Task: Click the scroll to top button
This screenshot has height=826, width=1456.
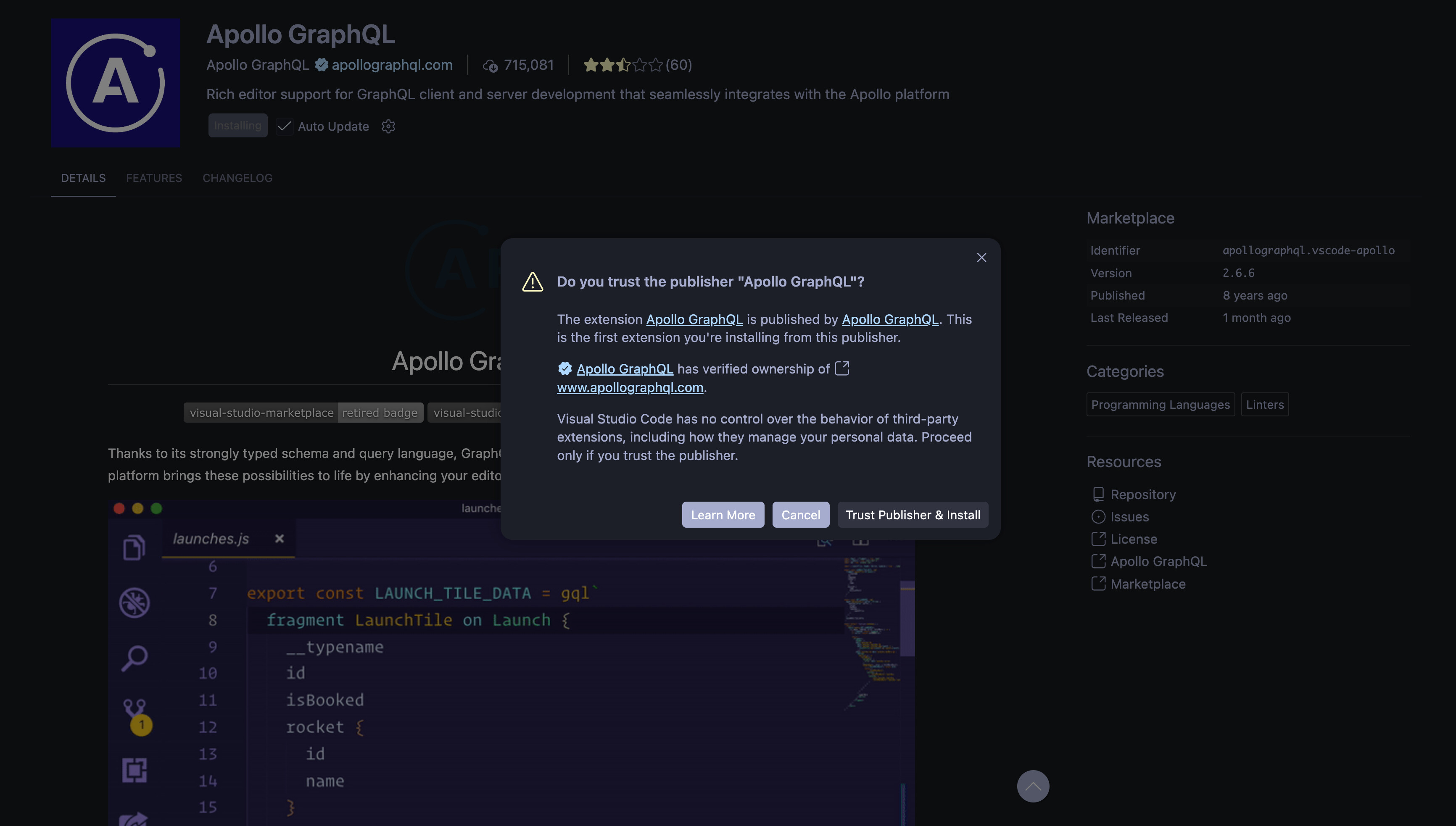Action: click(x=1033, y=786)
